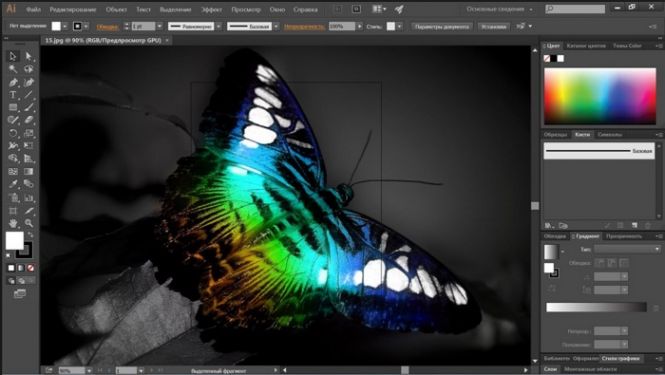Select the Rotate tool
665x375 pixels.
tap(13, 133)
